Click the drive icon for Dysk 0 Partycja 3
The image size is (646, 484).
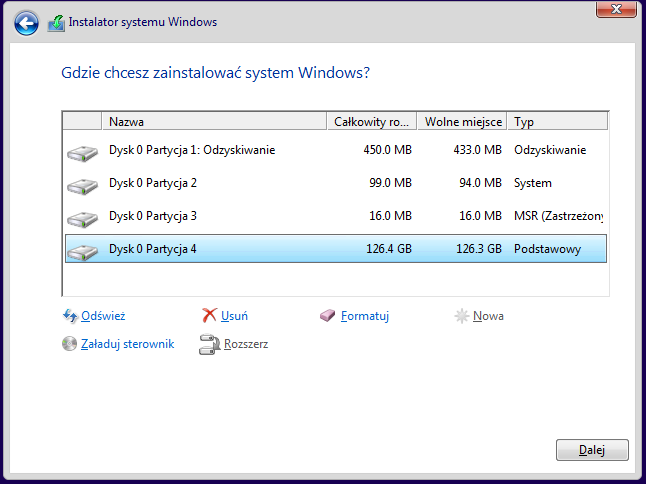point(82,219)
